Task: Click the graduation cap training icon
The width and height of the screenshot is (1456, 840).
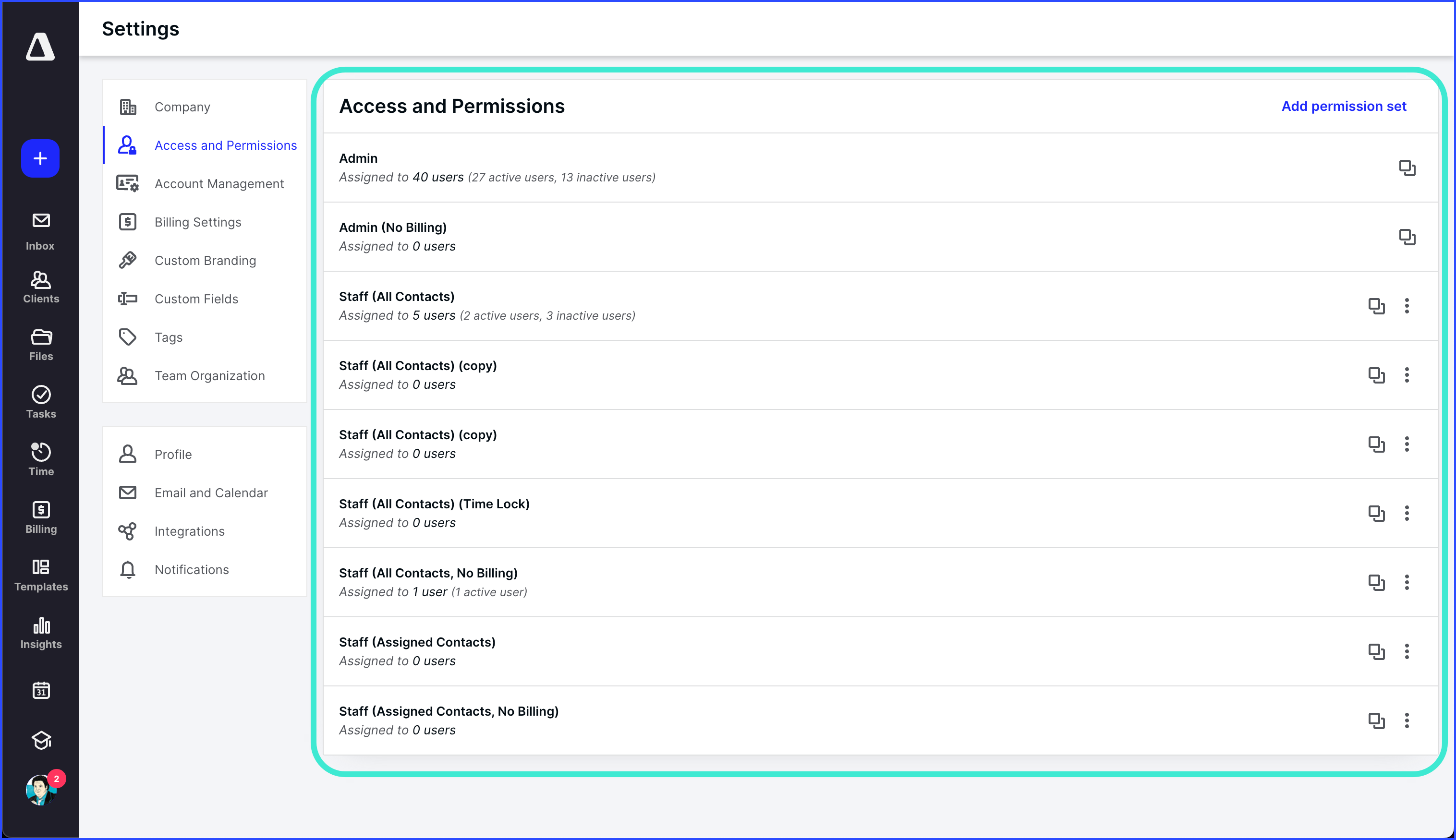Action: (x=40, y=740)
